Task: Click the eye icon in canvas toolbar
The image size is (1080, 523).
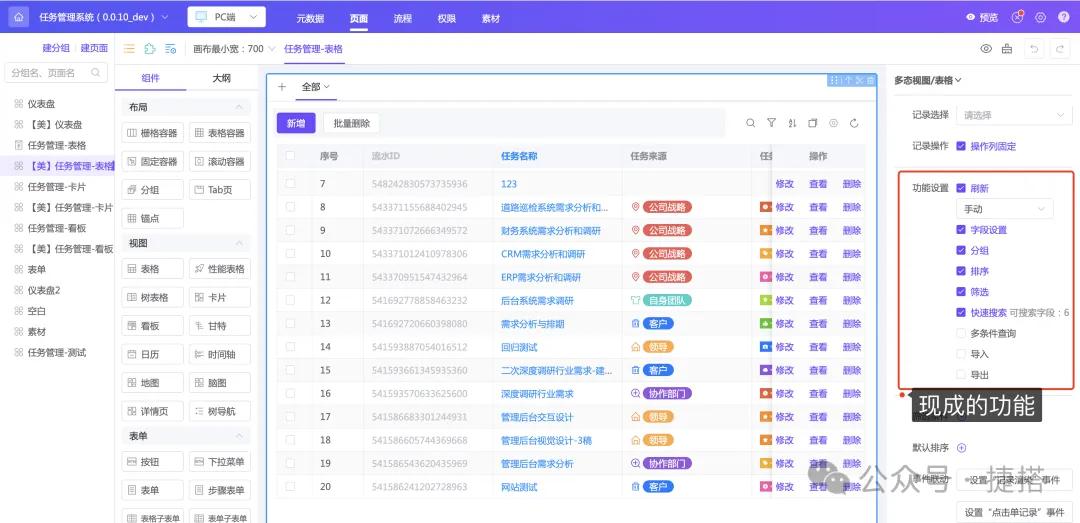Action: coord(986,48)
